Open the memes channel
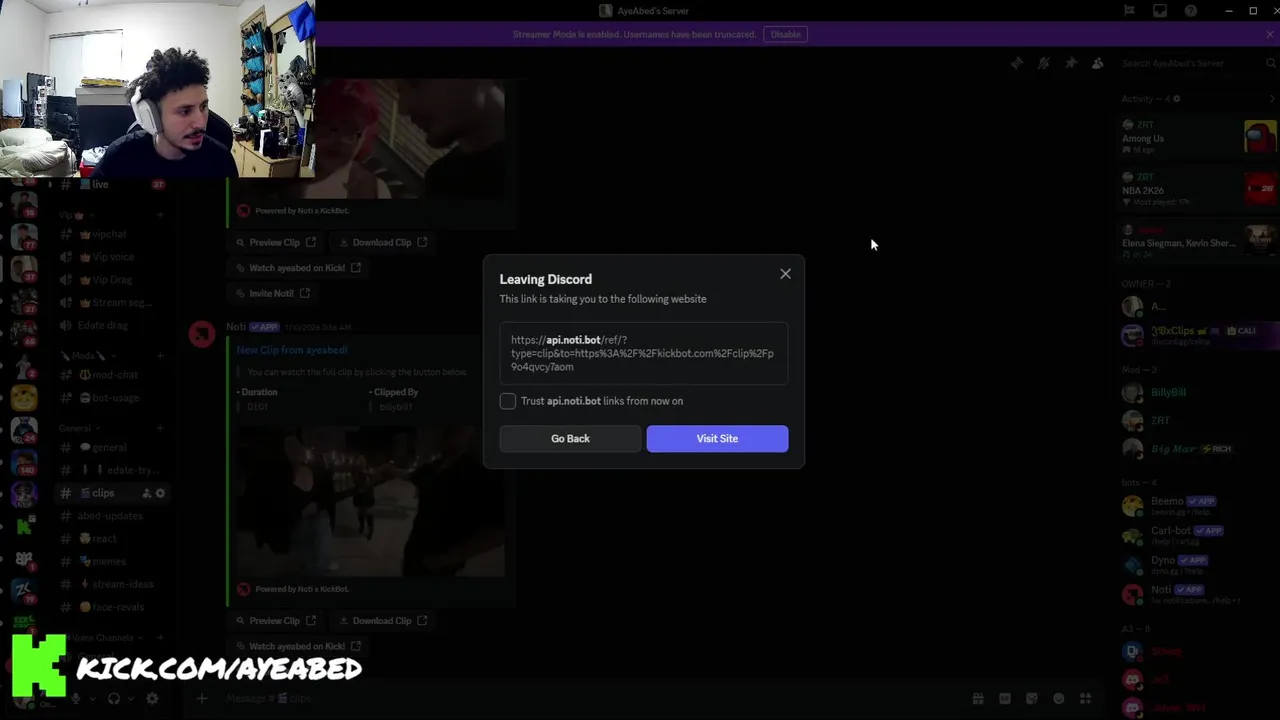The width and height of the screenshot is (1280, 720). (x=110, y=561)
